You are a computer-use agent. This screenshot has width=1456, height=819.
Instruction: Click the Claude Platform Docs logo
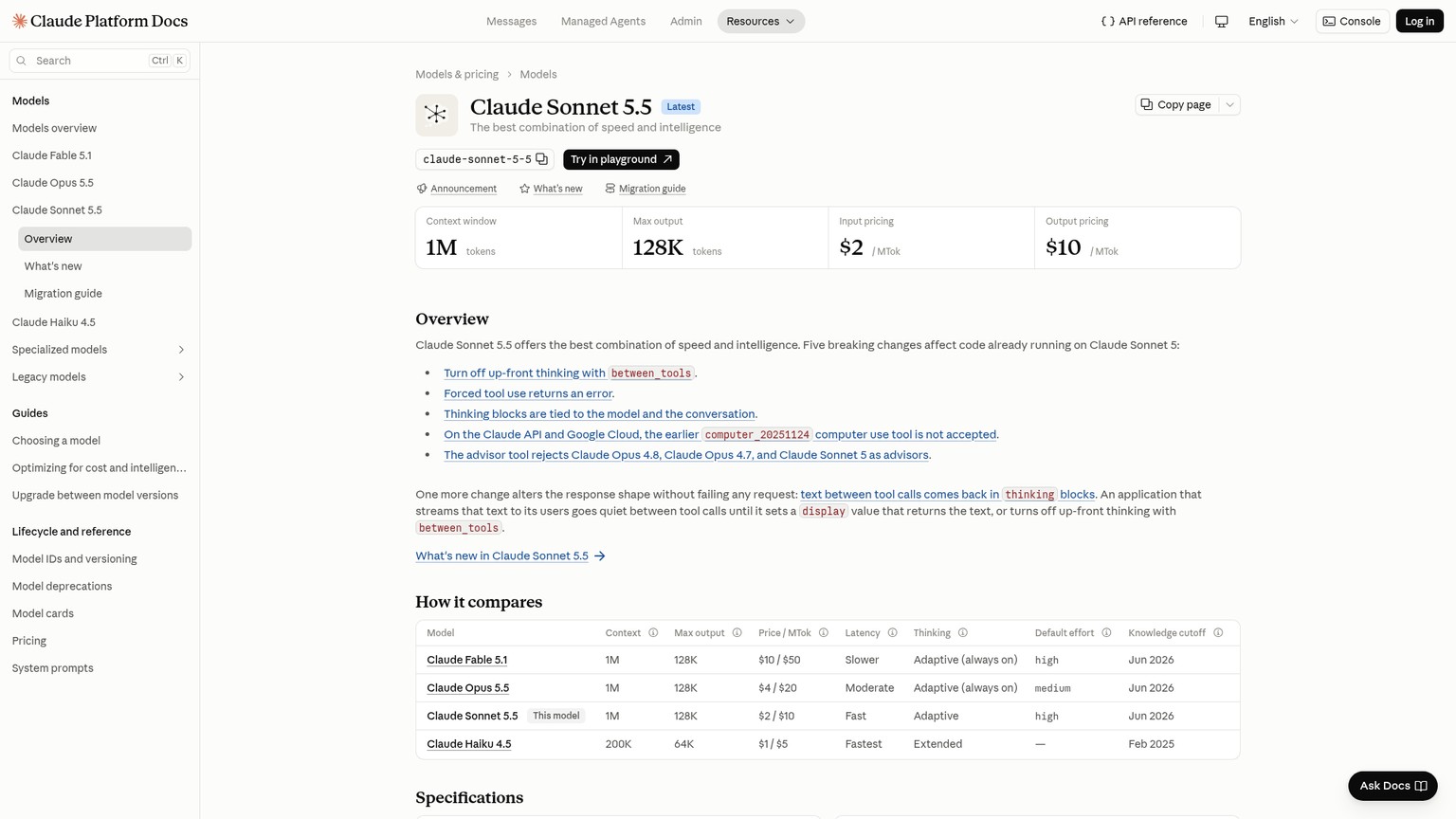[100, 21]
